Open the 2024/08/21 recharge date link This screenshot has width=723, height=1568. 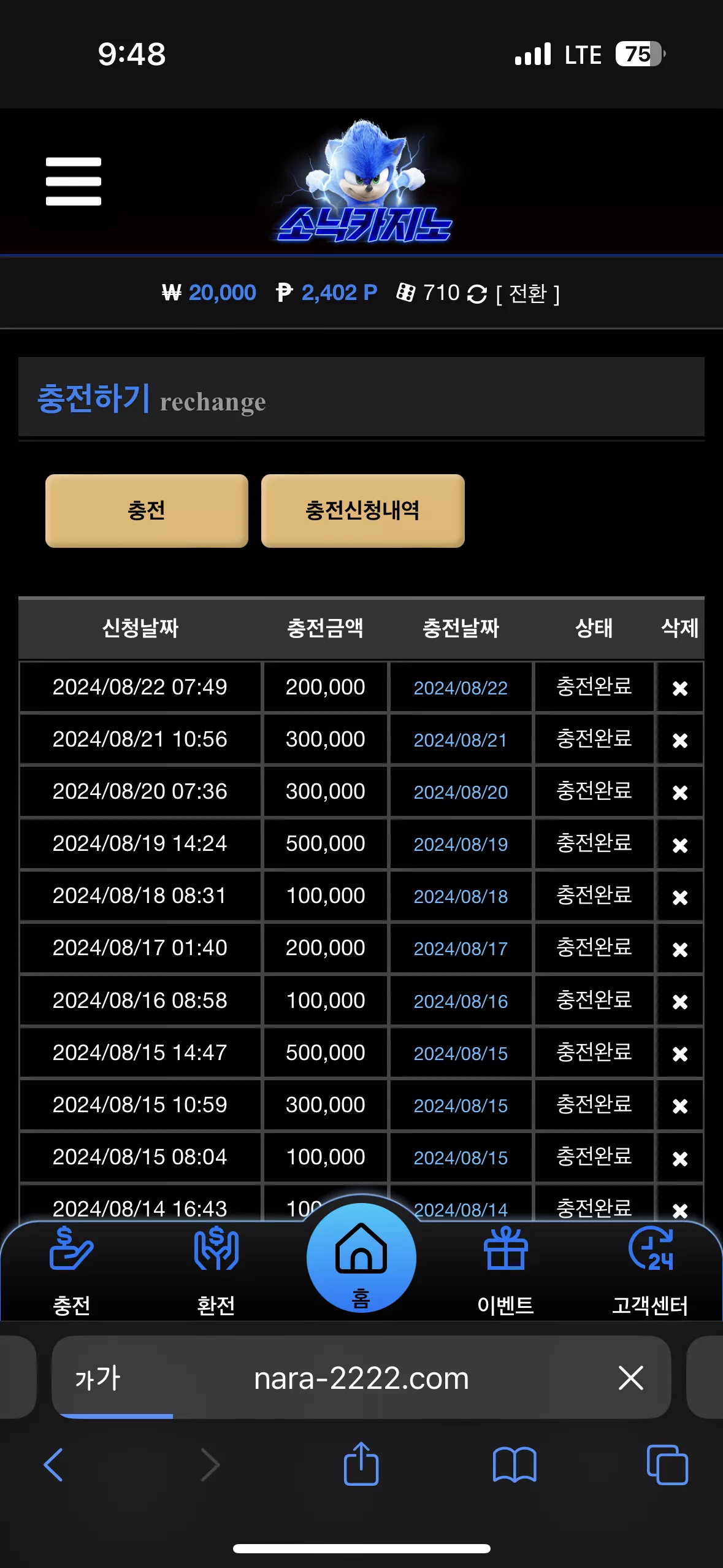click(461, 740)
